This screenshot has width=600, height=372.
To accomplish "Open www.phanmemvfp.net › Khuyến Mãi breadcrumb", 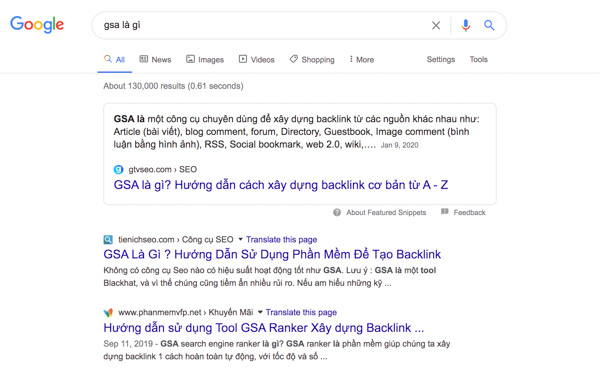I will point(186,312).
